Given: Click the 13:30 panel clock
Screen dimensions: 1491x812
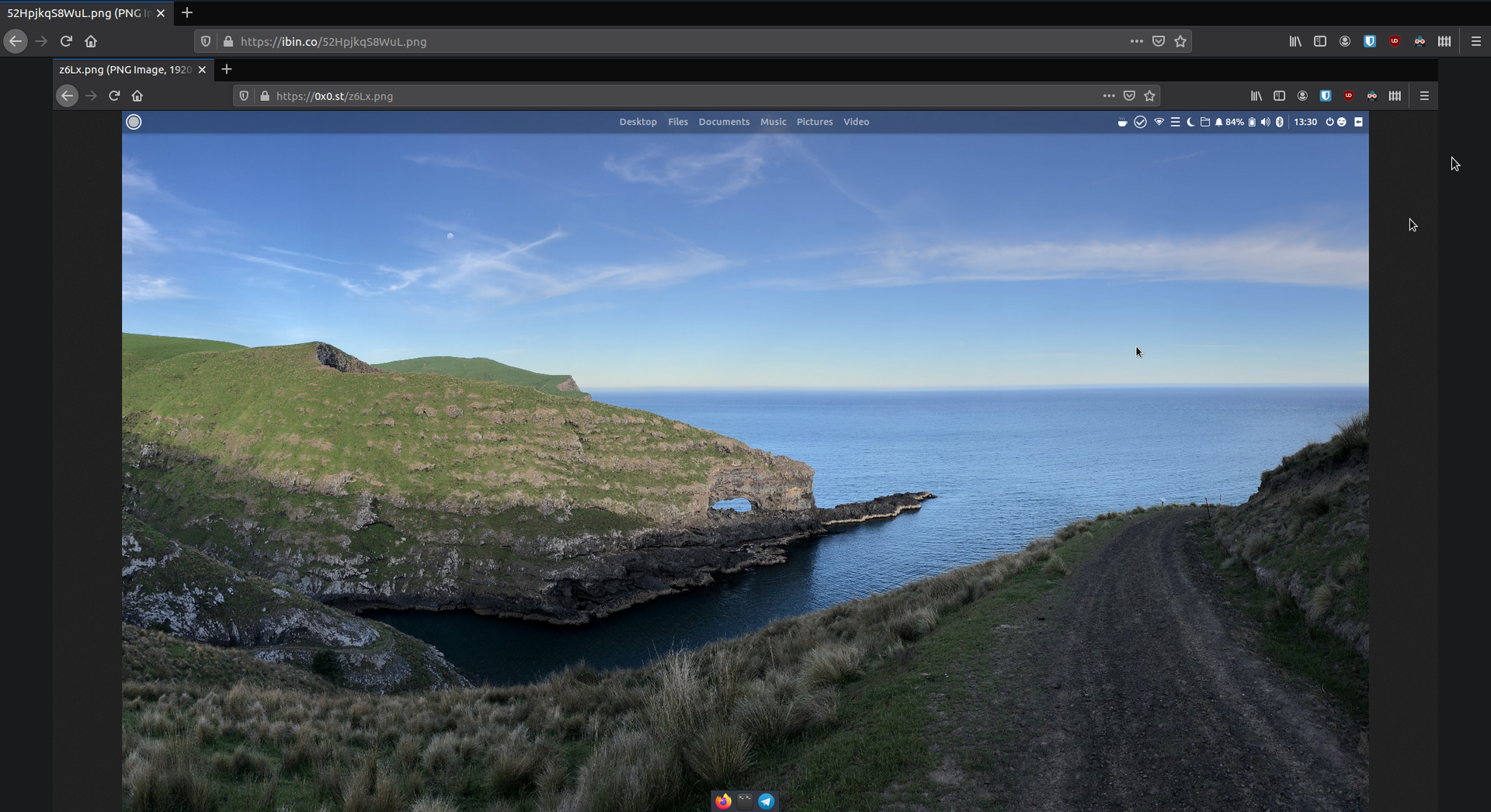Looking at the screenshot, I should coord(1305,122).
